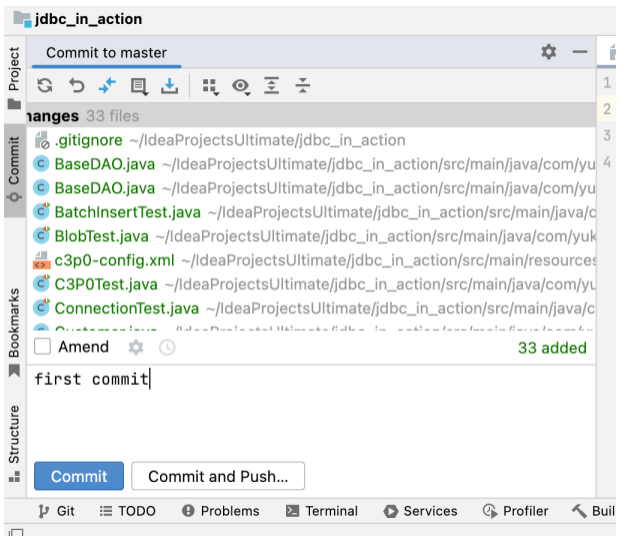
Task: Click the Collapse All icon
Action: coord(303,85)
